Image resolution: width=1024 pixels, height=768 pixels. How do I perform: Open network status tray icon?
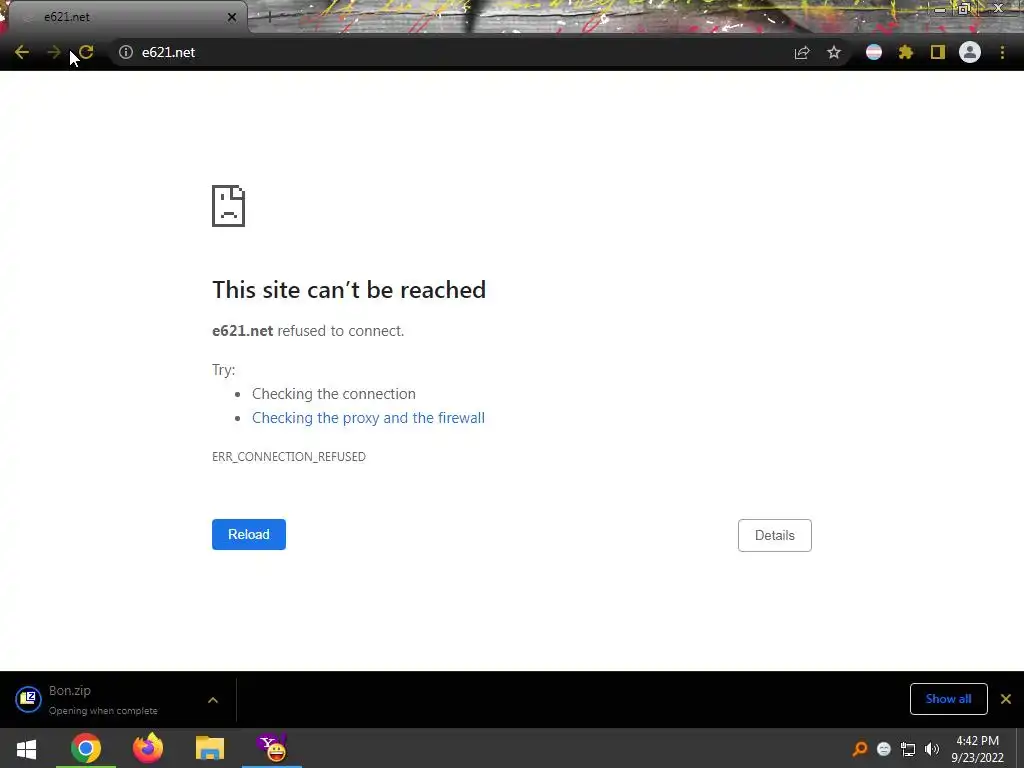[908, 749]
